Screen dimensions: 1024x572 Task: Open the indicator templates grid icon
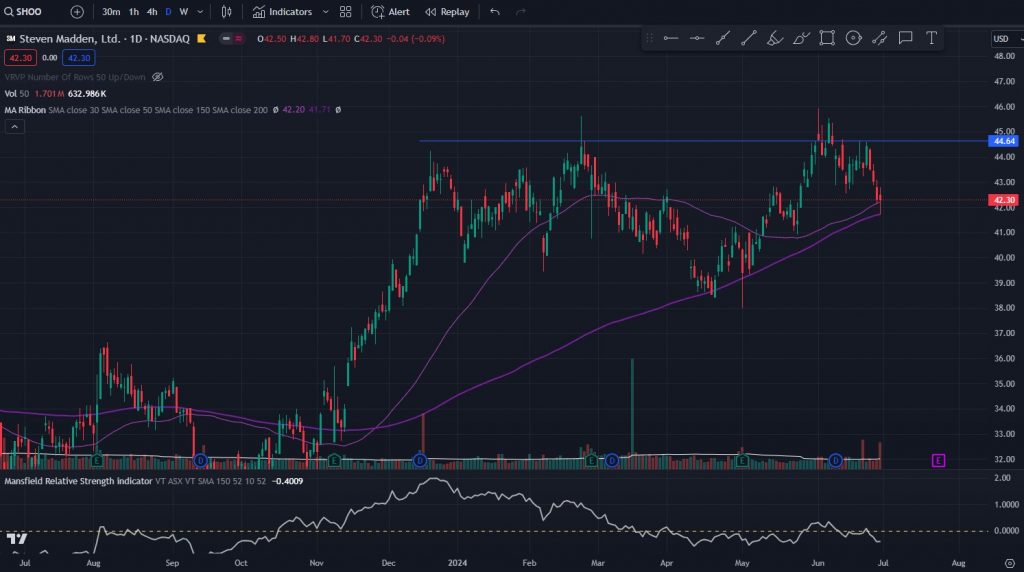click(x=345, y=12)
